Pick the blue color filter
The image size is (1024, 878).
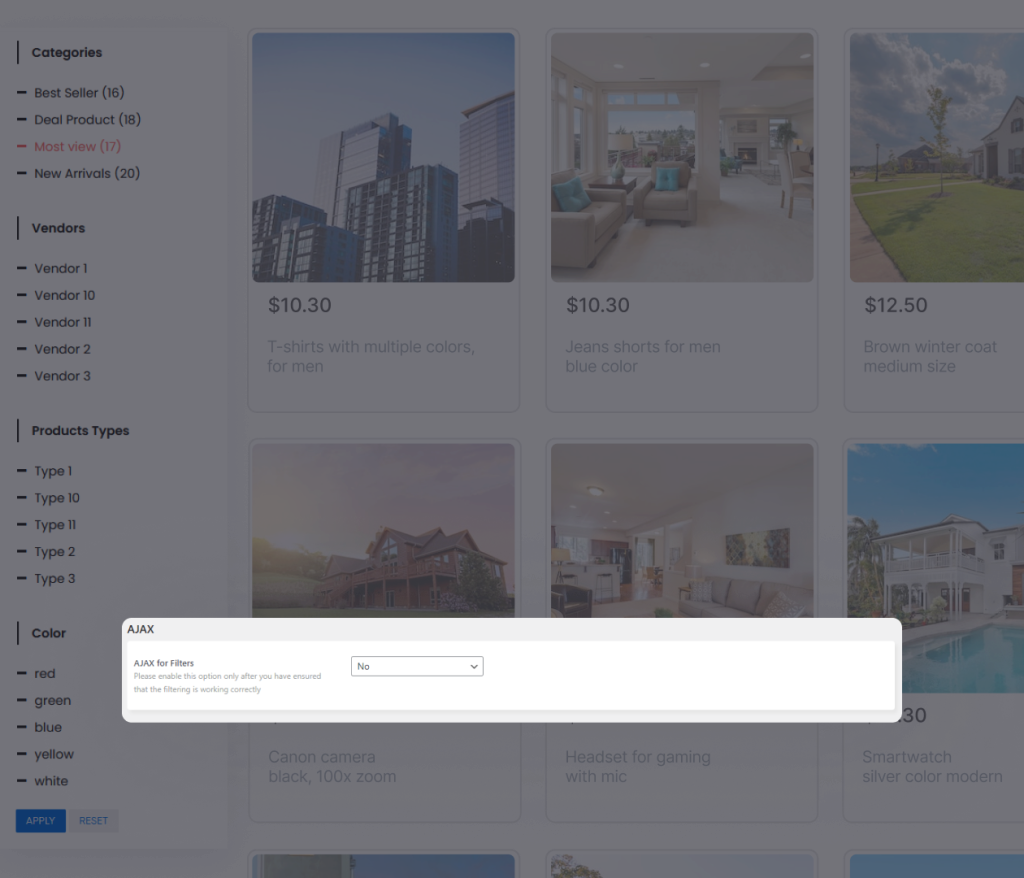click(x=48, y=727)
